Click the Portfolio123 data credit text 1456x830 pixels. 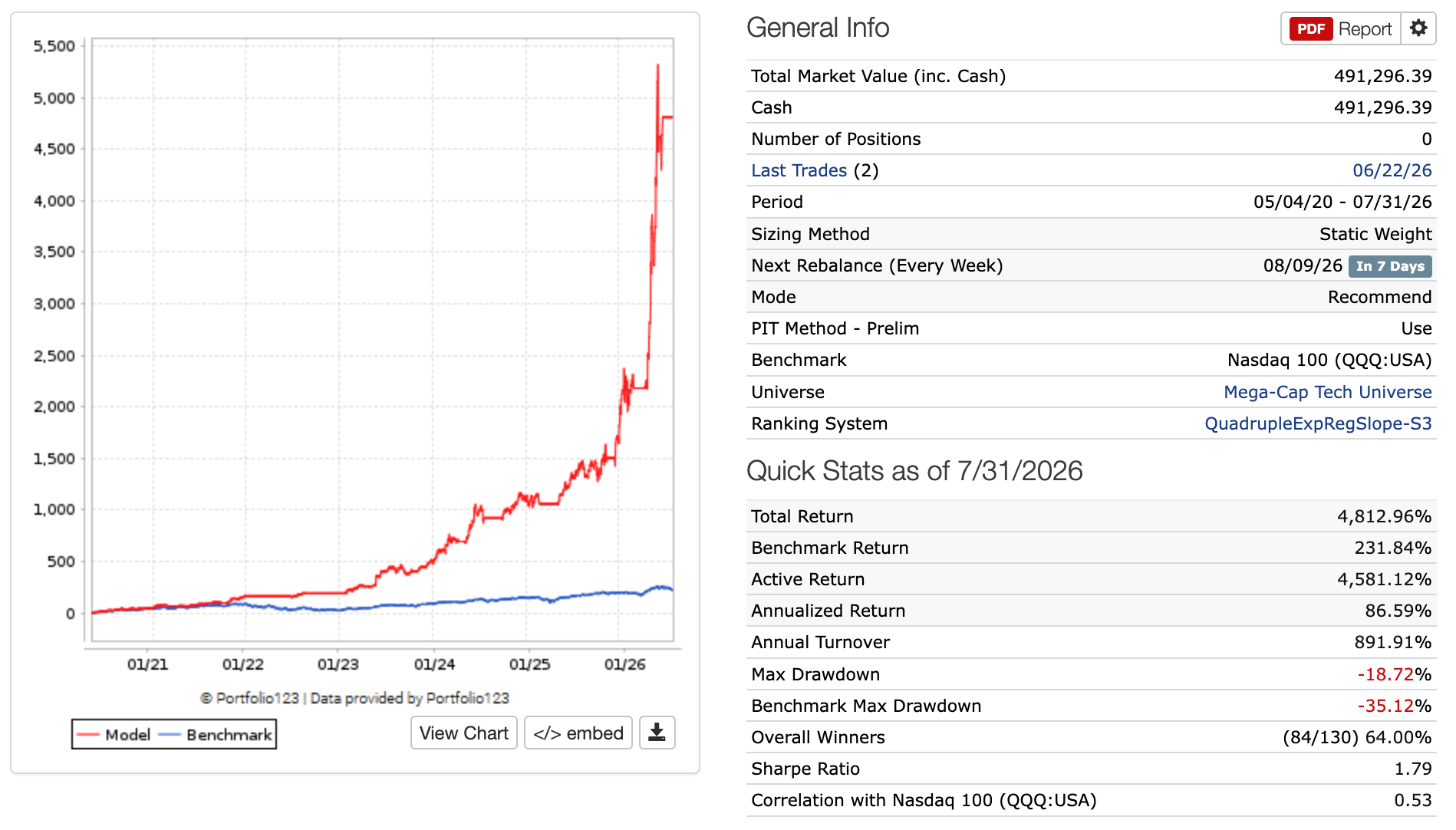point(354,698)
